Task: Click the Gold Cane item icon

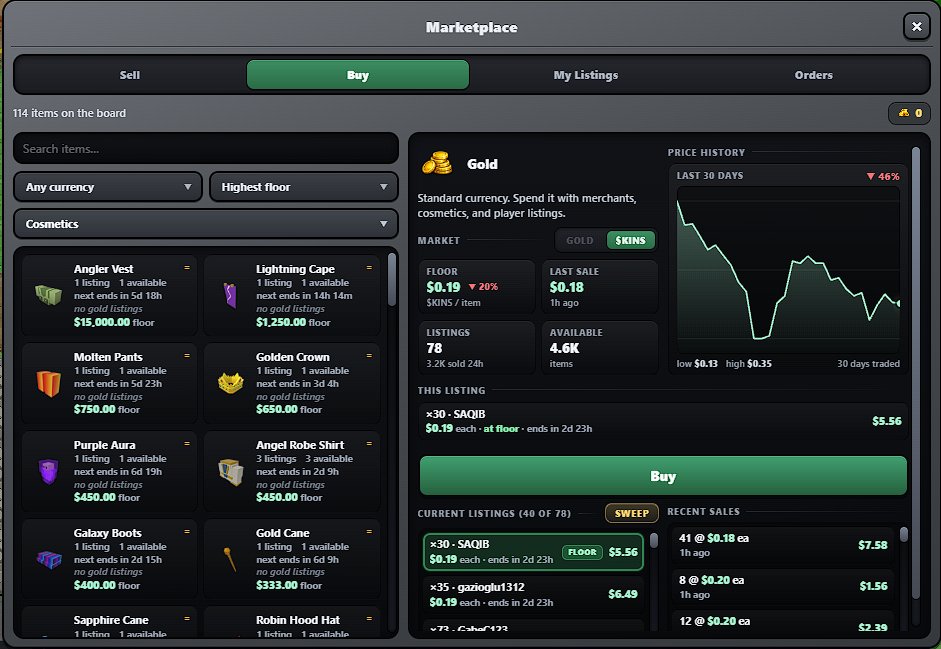Action: click(x=230, y=559)
